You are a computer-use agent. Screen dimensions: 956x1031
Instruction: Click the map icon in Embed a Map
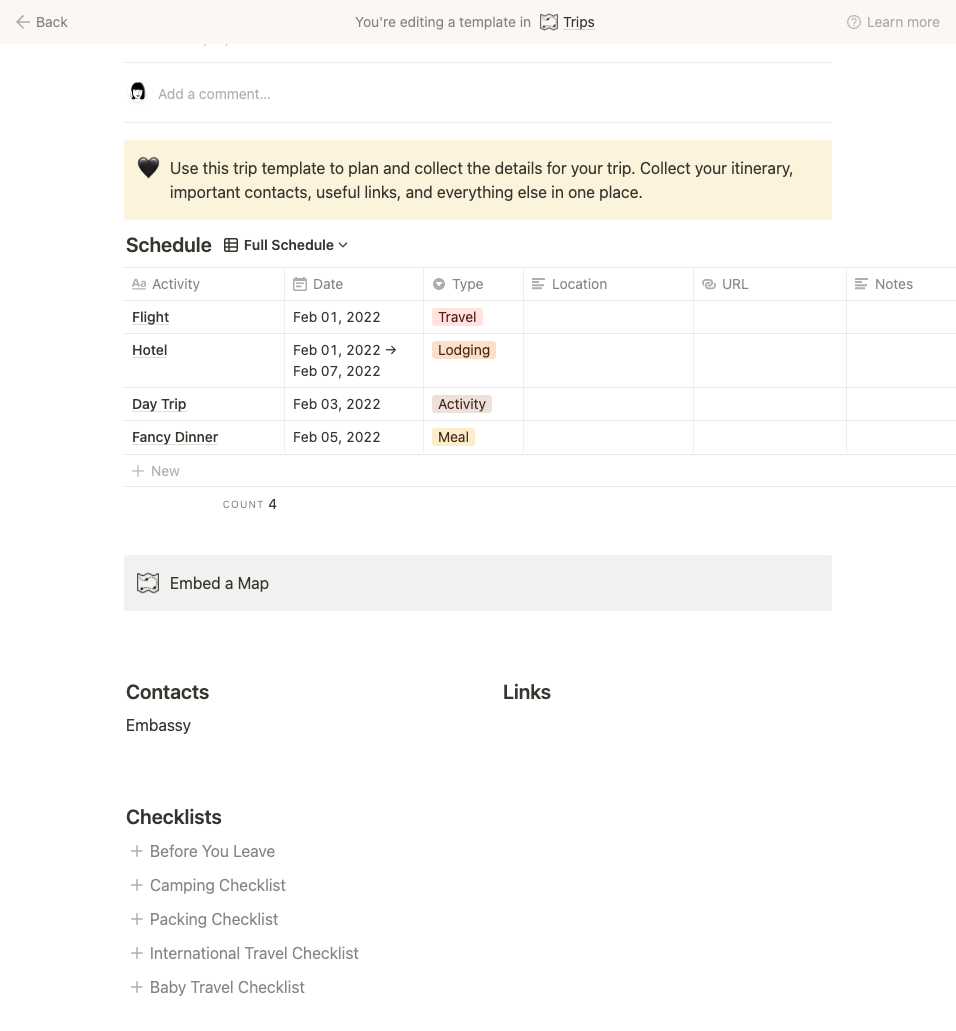pyautogui.click(x=148, y=583)
